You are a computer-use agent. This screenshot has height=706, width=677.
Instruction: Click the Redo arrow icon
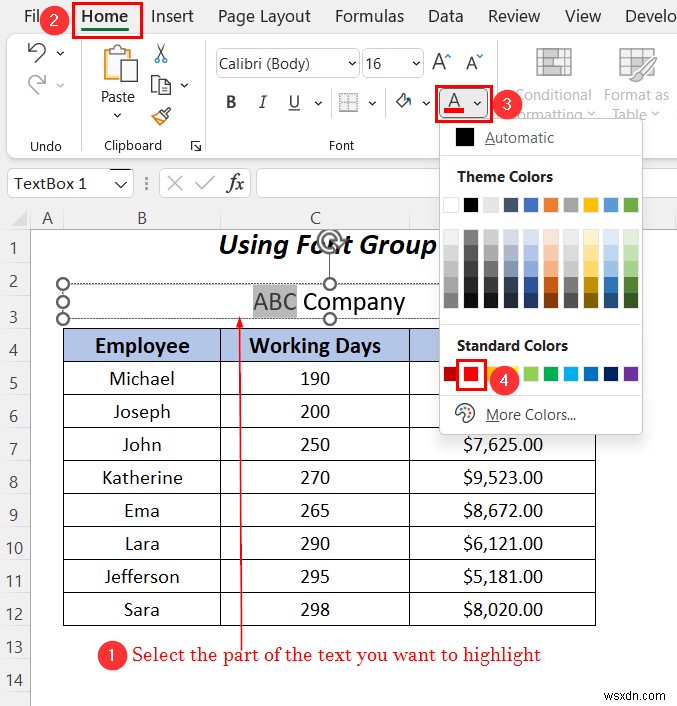(36, 84)
